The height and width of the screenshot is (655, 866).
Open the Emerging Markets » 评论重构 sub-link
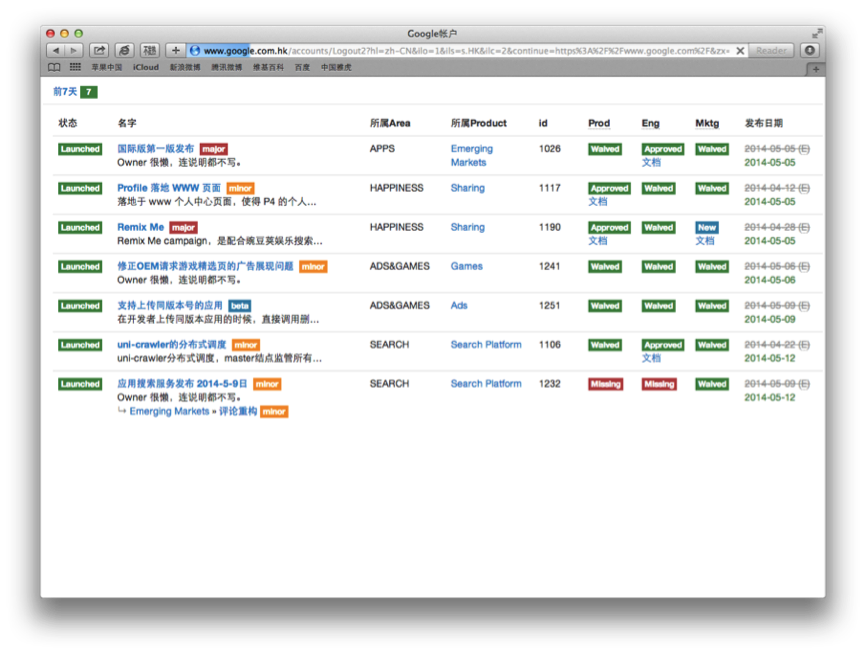[193, 411]
